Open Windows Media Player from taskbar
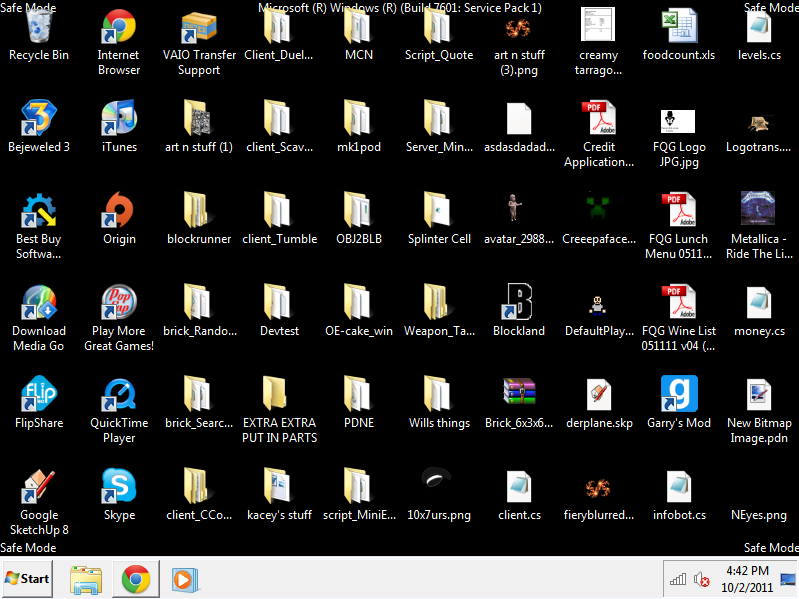 coord(183,578)
